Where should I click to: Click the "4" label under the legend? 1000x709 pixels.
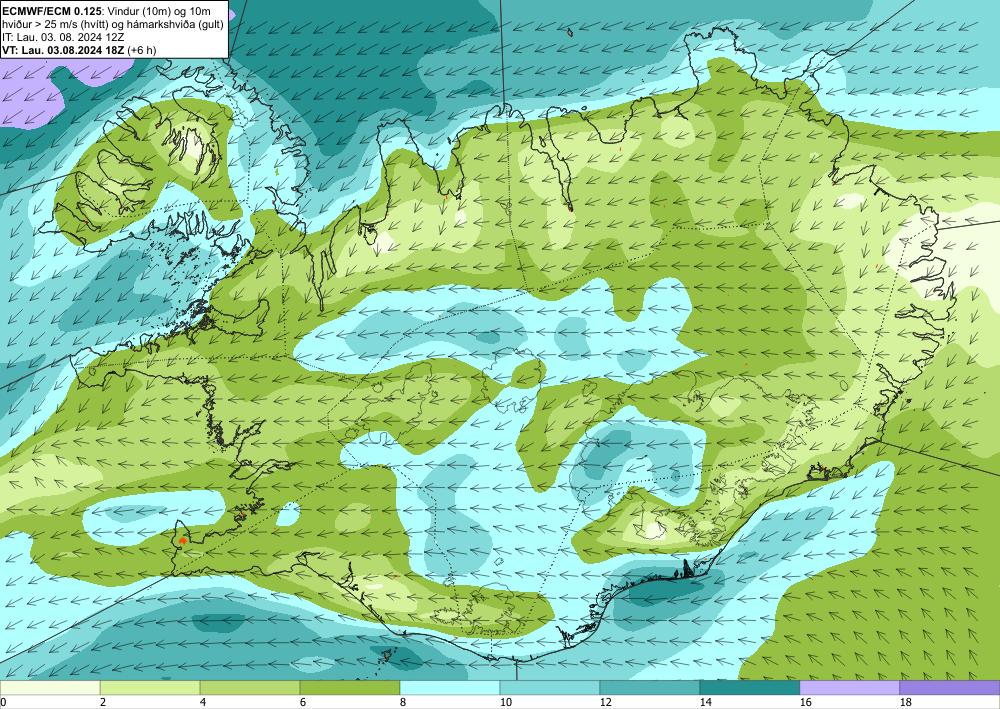coord(203,702)
